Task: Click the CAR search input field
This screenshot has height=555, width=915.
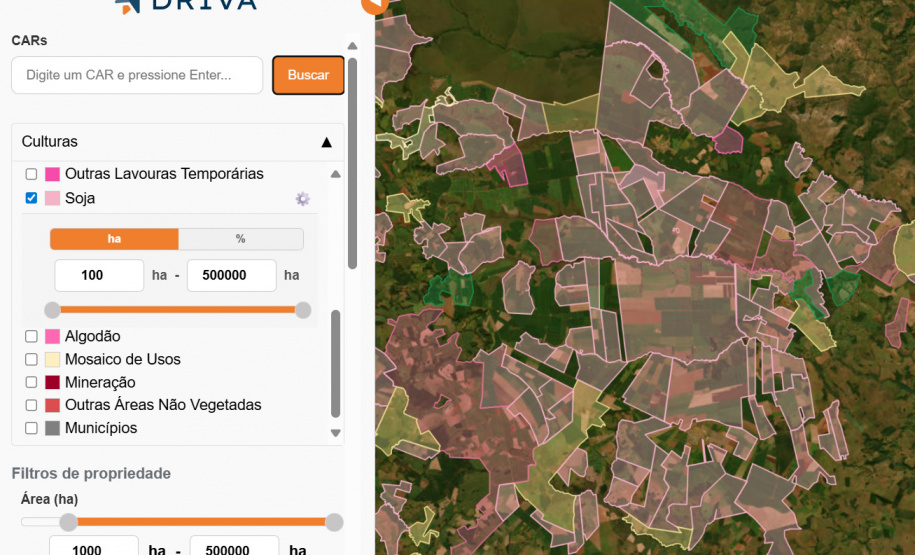Action: coord(137,75)
